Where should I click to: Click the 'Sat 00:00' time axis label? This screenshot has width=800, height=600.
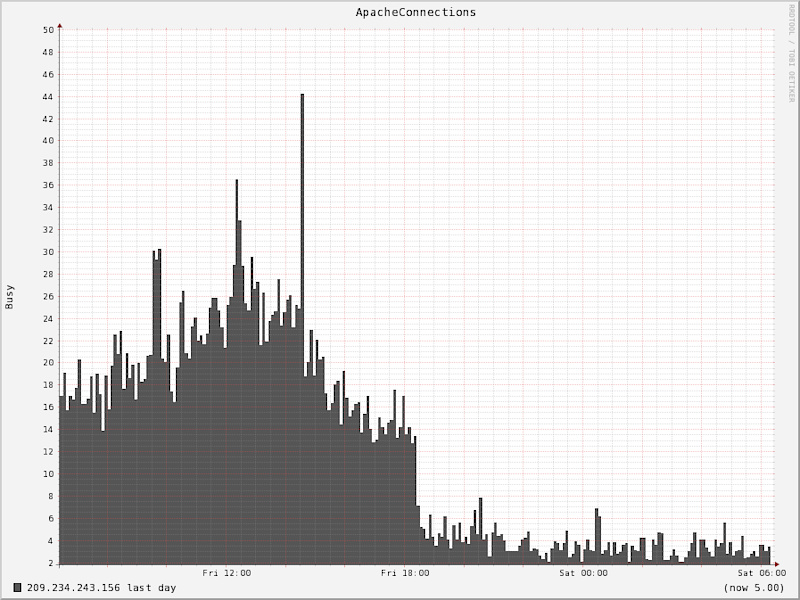[x=583, y=573]
